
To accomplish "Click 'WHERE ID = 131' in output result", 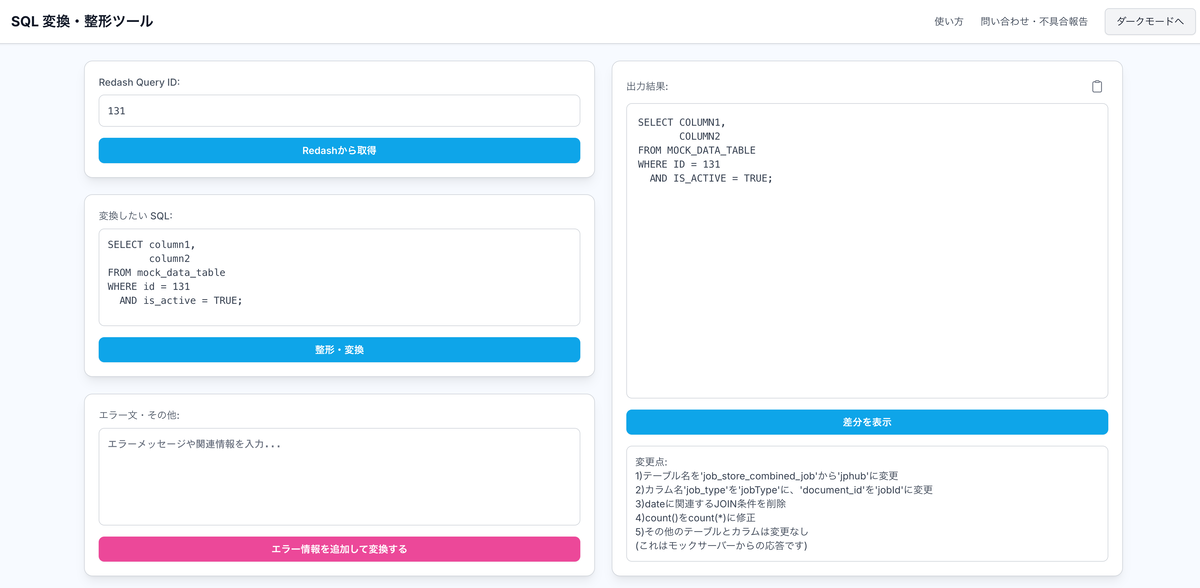I will [679, 164].
